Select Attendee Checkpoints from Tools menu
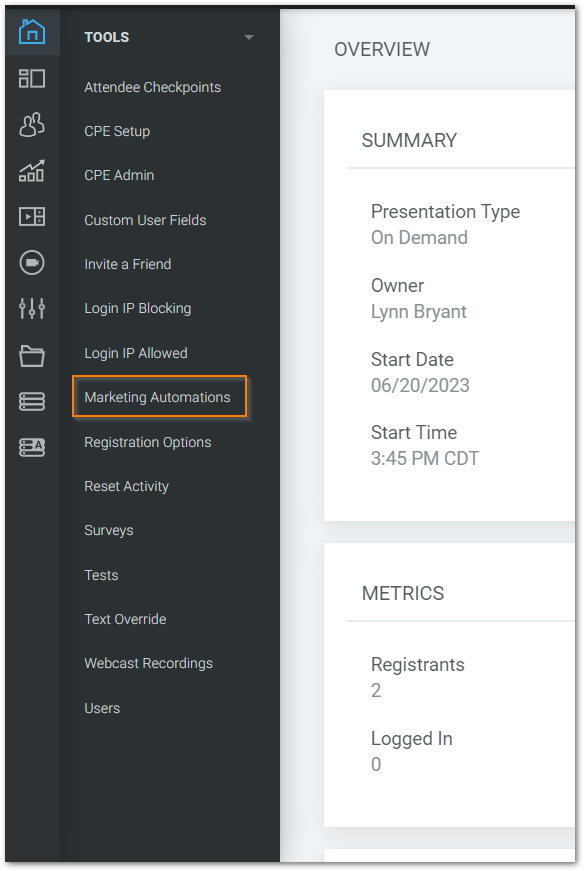 tap(152, 87)
